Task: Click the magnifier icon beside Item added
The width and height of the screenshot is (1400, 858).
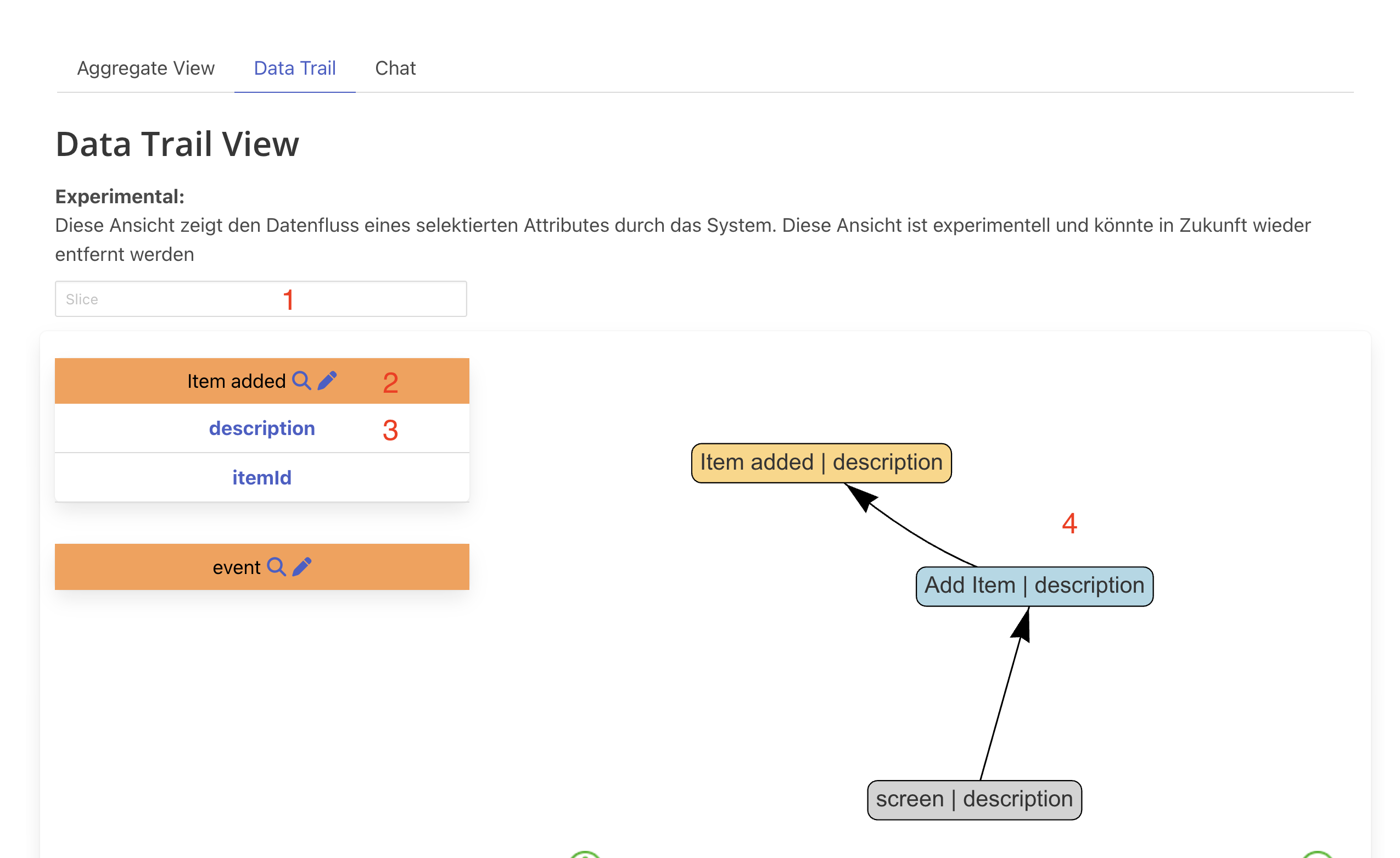Action: point(301,380)
